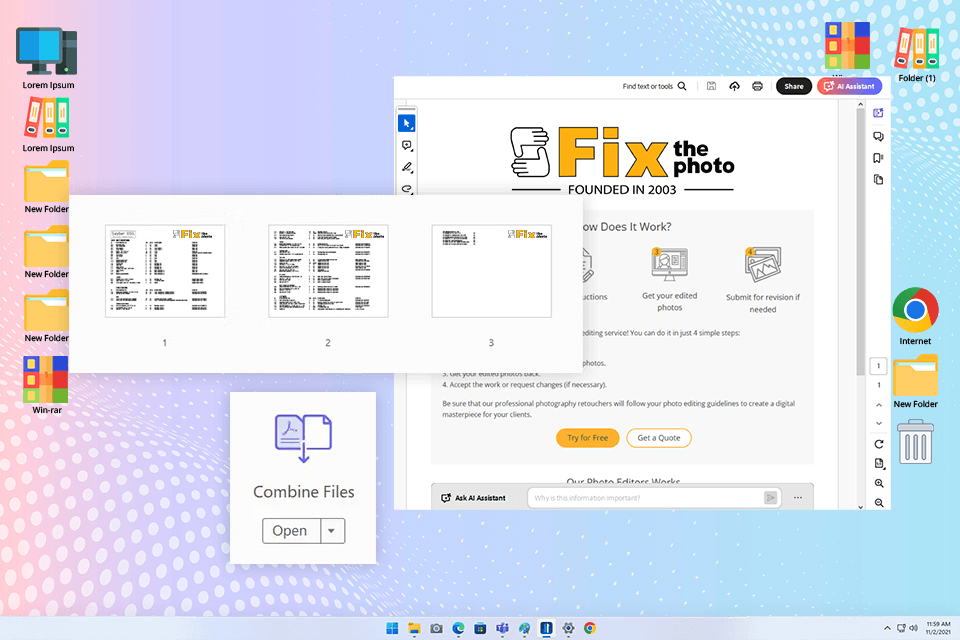The image size is (960, 640).
Task: Click the scroll-down arrow of PDF scrollbar
Action: pyautogui.click(x=860, y=506)
